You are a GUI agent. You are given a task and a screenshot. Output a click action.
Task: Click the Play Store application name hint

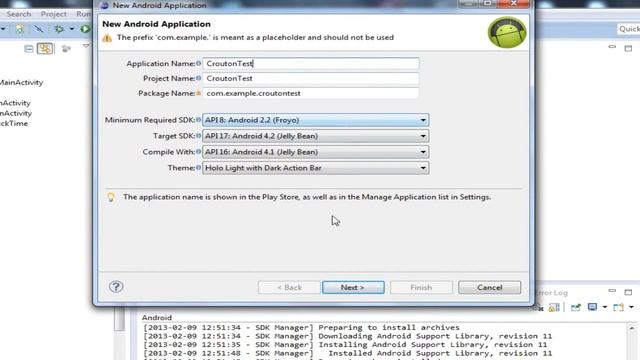pyautogui.click(x=307, y=197)
